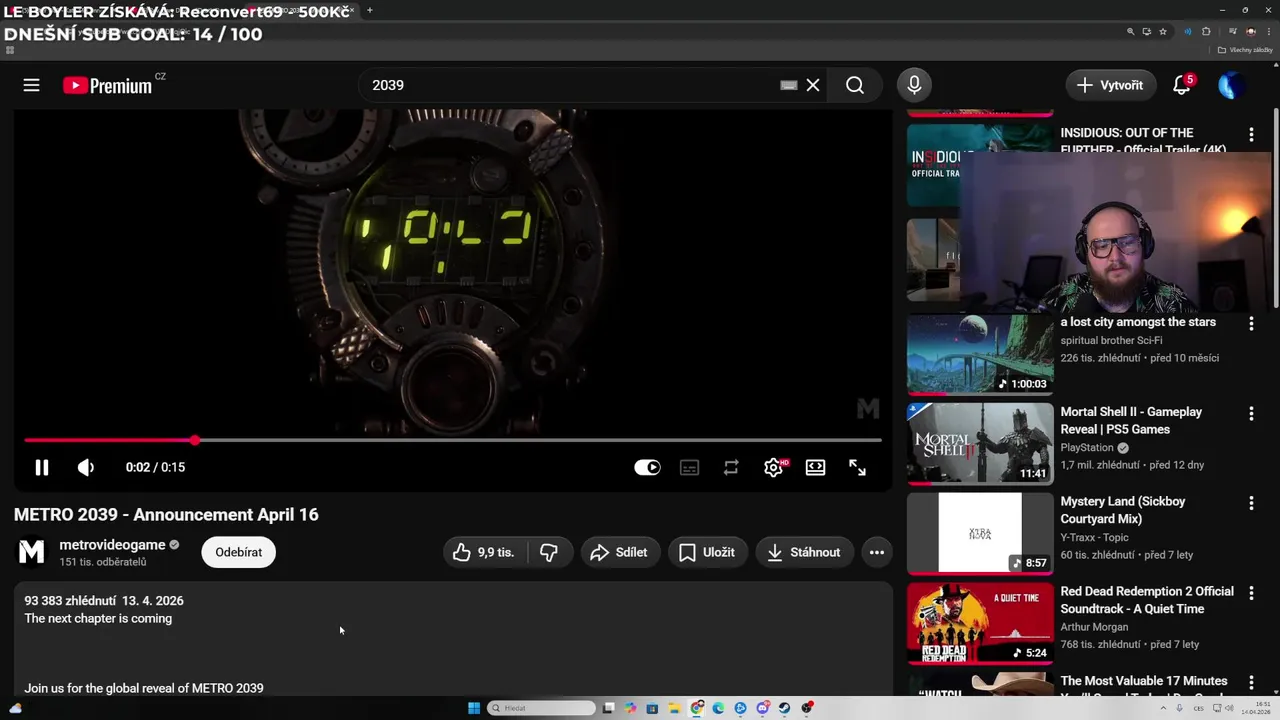Screen dimensions: 1280x720
Task: Pause the video
Action: pos(42,467)
